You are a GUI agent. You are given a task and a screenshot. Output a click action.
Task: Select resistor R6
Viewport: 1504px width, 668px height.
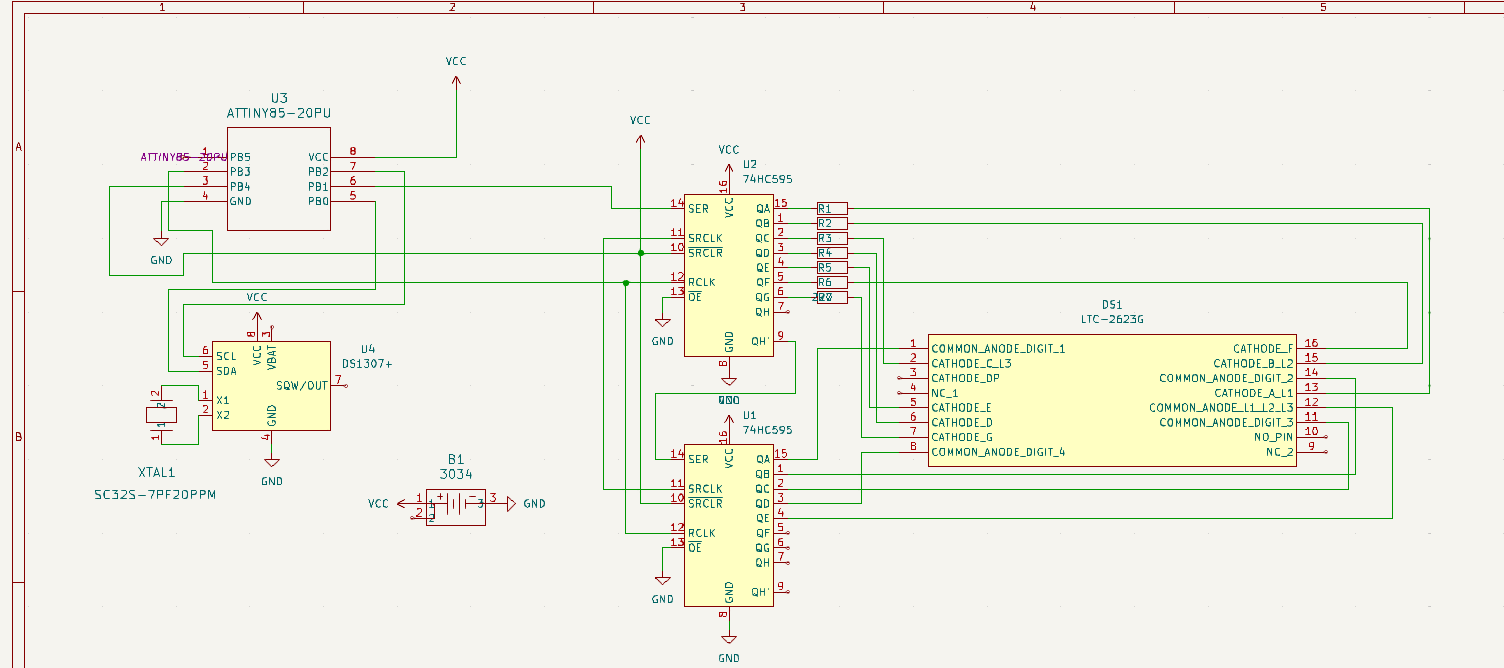832,283
